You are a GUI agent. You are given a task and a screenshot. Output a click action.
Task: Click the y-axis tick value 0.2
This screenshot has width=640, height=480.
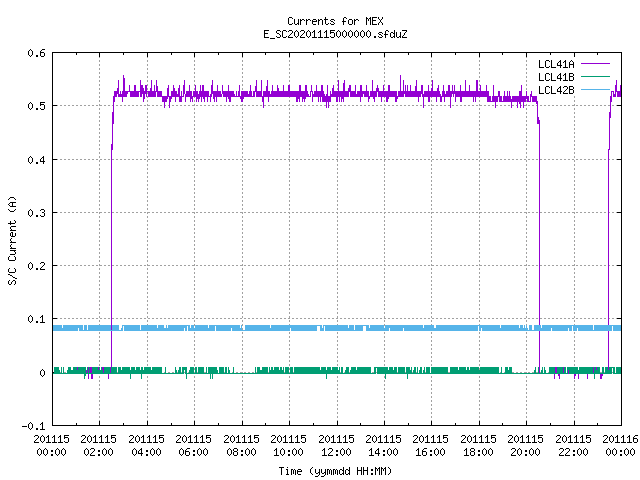tap(36, 266)
